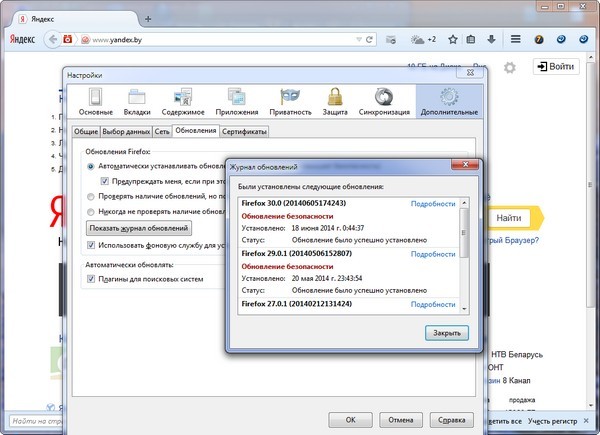
Task: Click the www.yandex.by address bar
Action: tap(218, 39)
